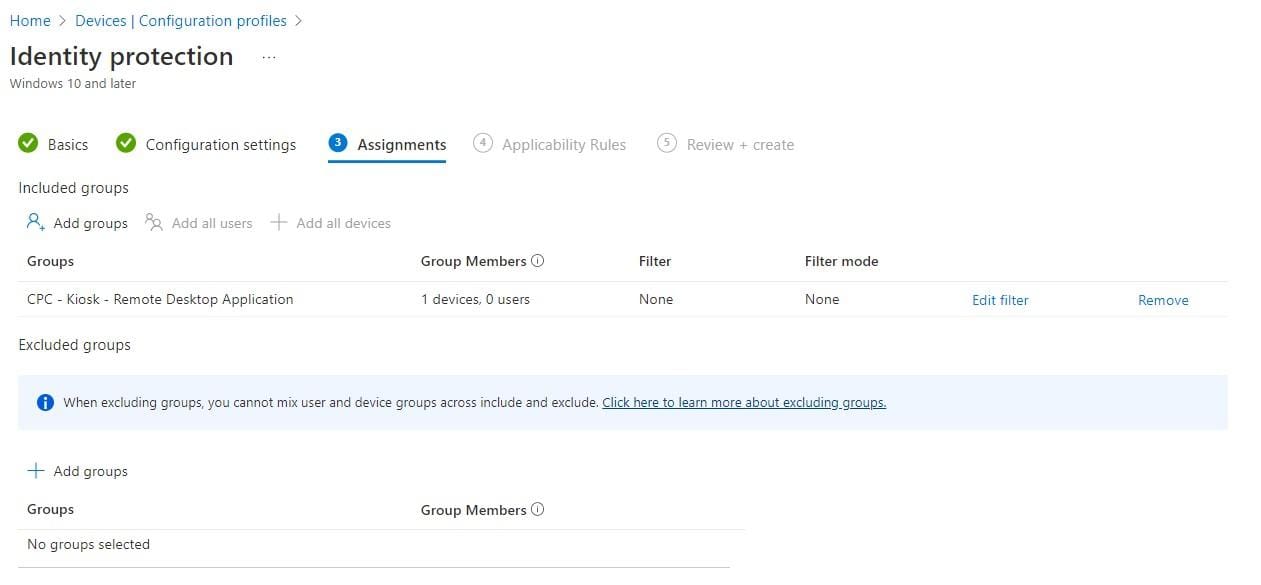Click Add all users button

click(x=199, y=223)
